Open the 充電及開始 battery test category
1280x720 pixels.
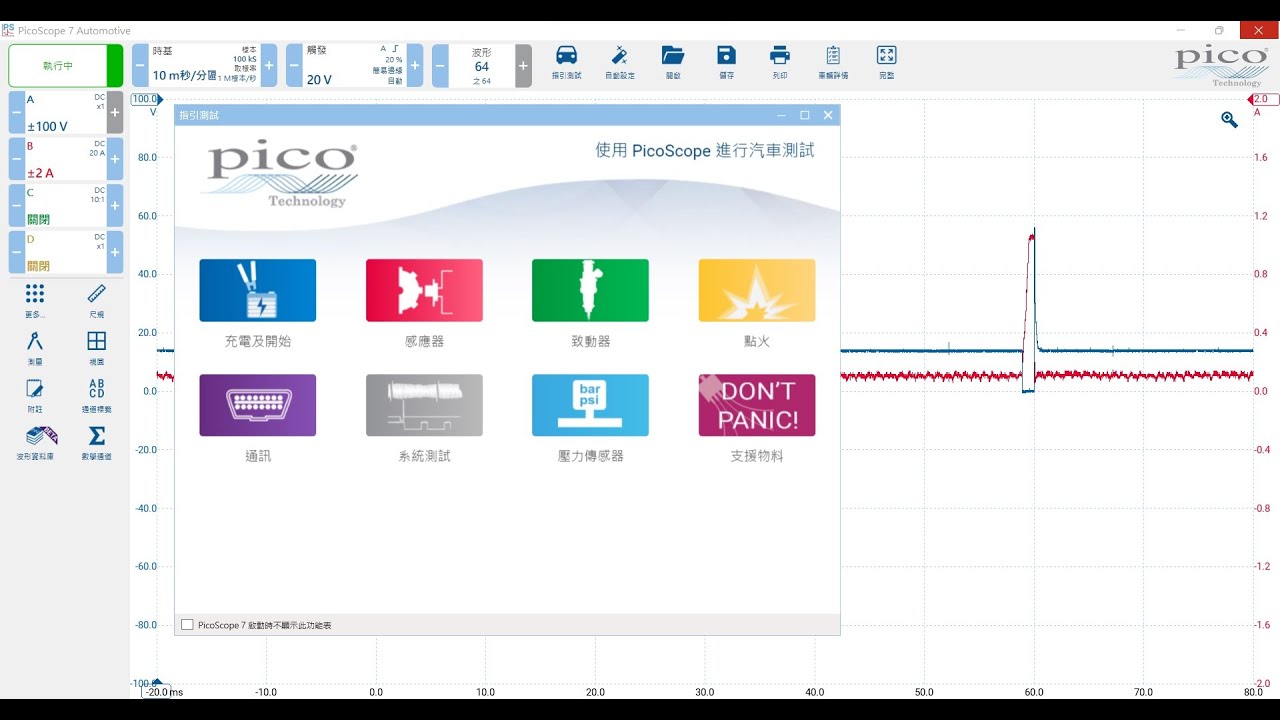258,291
